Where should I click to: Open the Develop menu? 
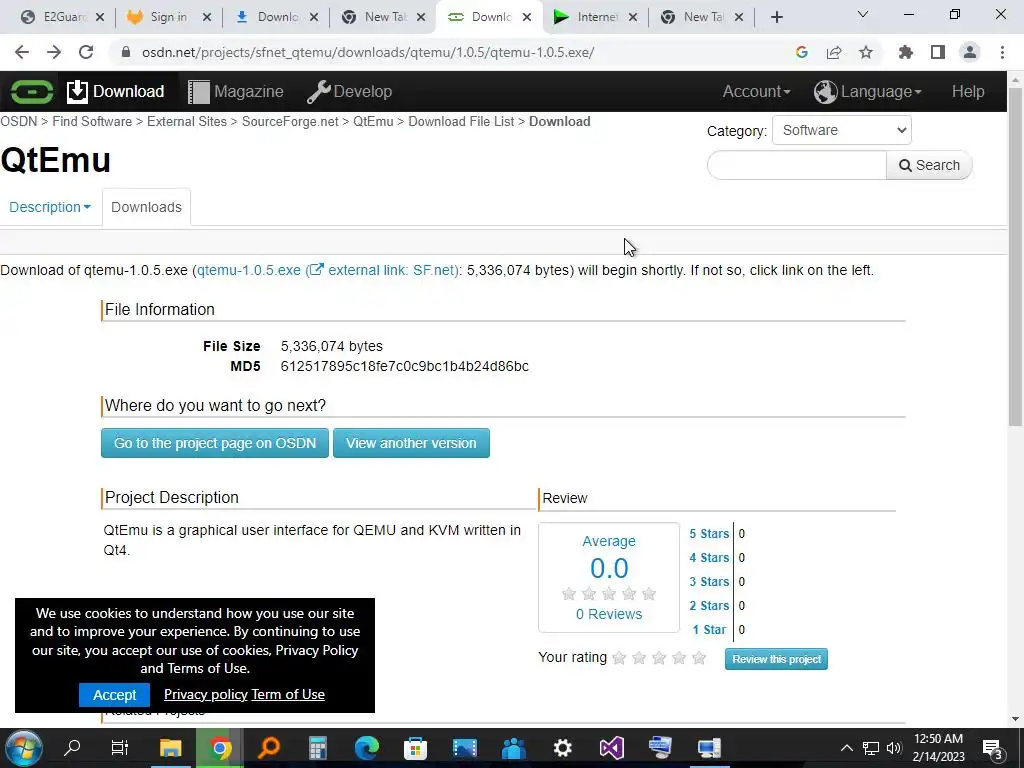pyautogui.click(x=349, y=91)
